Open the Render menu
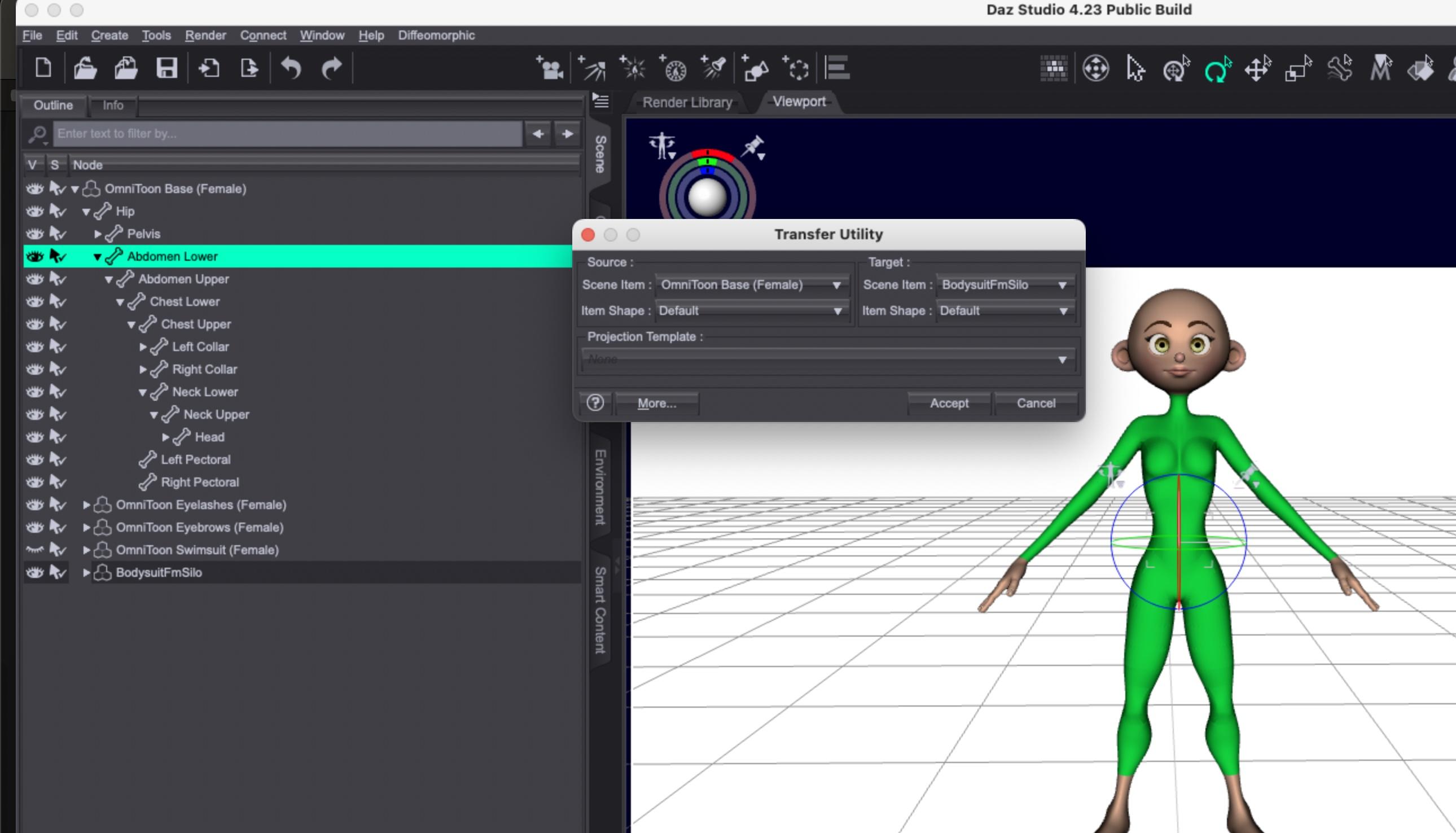Viewport: 1456px width, 833px height. click(x=205, y=36)
